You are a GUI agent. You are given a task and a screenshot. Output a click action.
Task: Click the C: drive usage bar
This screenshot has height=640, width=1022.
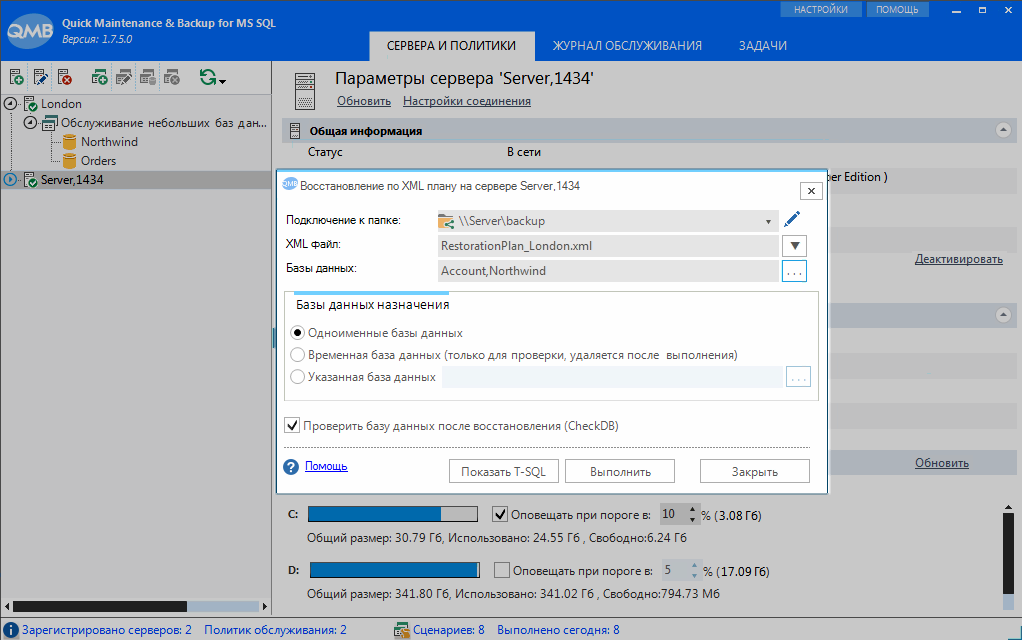392,514
